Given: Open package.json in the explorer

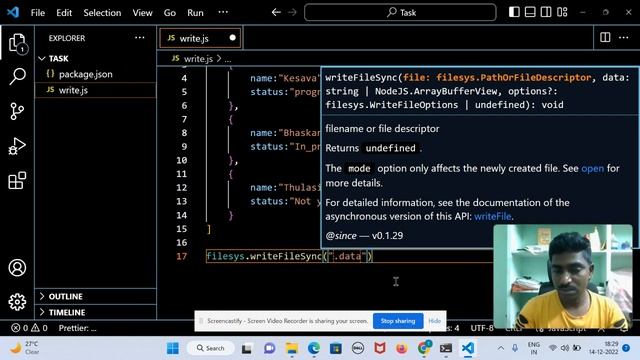Looking at the screenshot, I should [x=85, y=74].
